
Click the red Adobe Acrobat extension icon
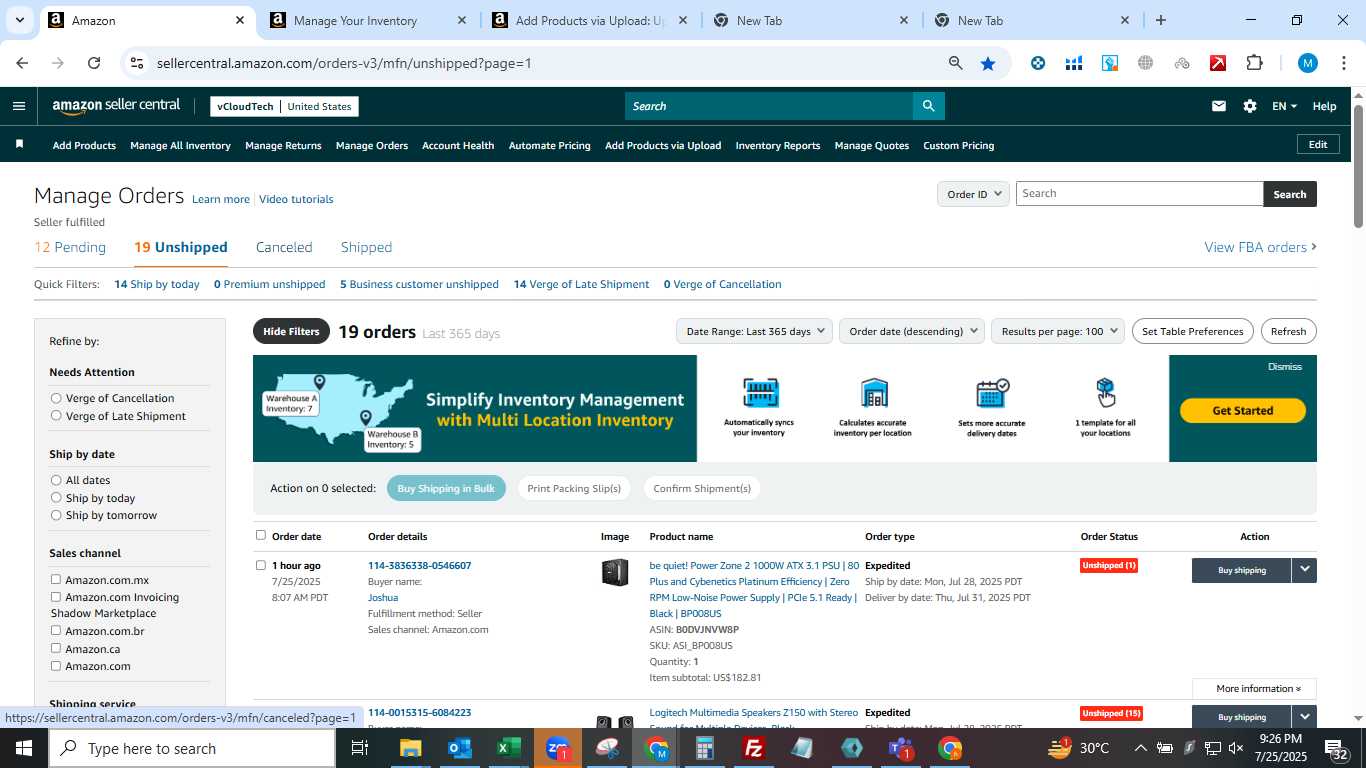click(1218, 63)
